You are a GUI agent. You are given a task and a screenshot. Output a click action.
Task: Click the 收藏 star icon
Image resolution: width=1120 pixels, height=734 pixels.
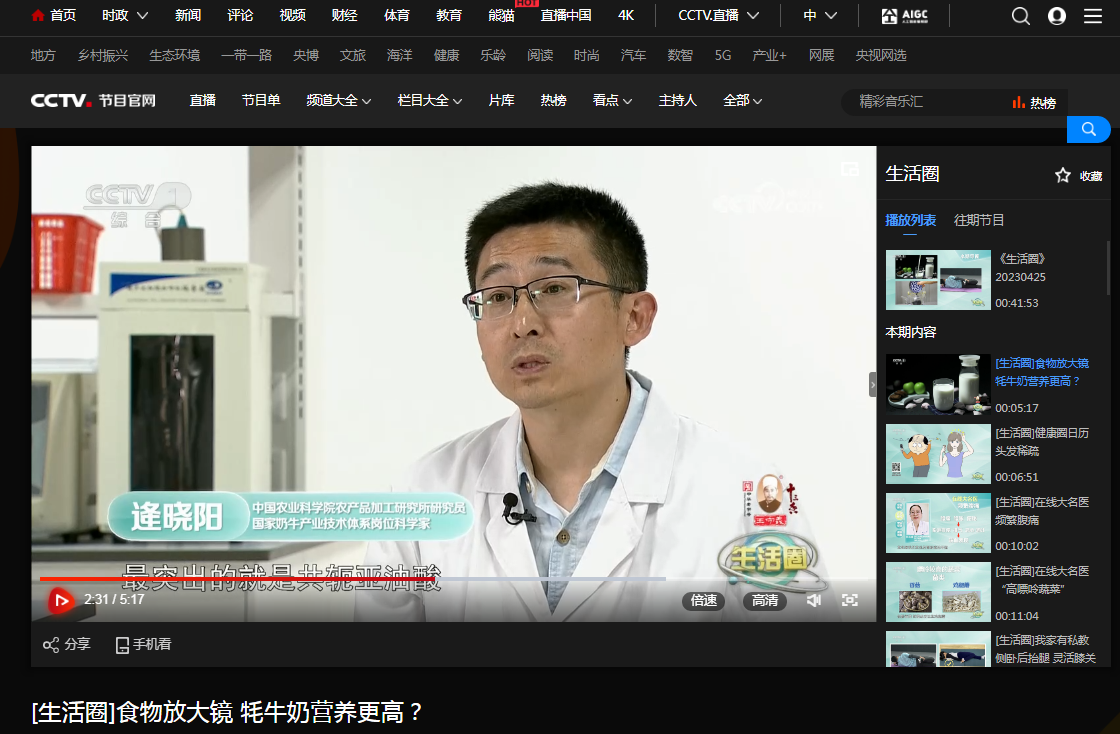point(1063,176)
